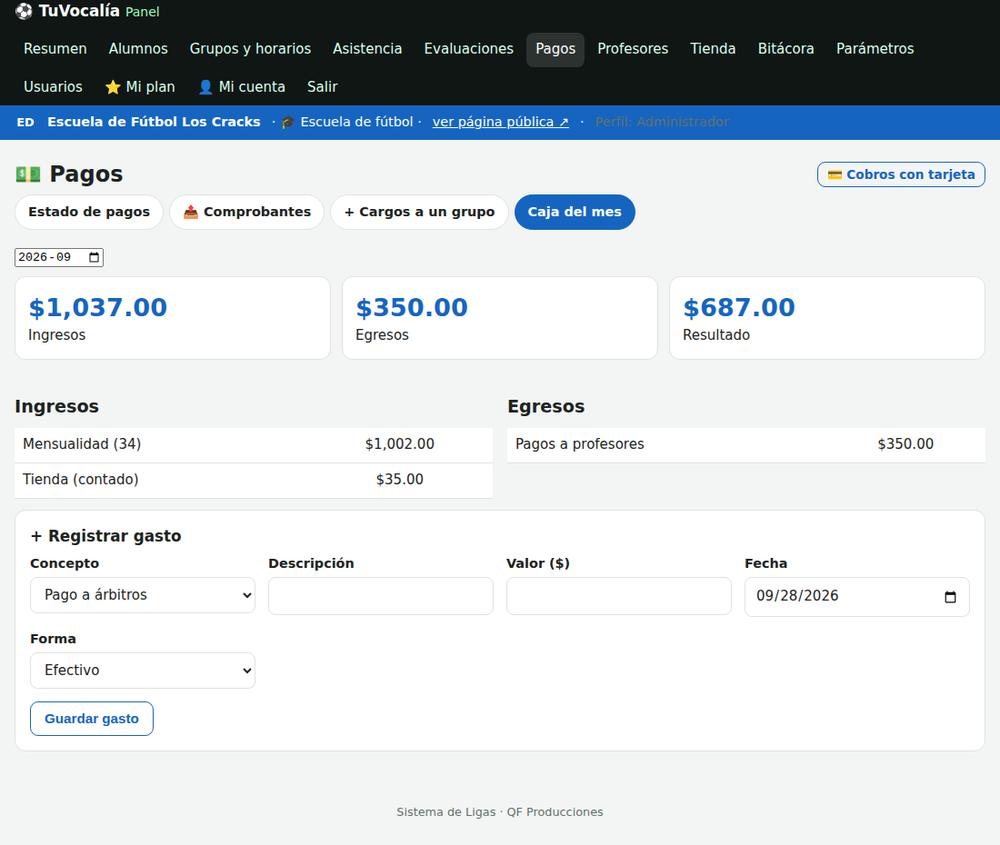Click the Cobros con tarjeta button
This screenshot has width=1000, height=845.
pyautogui.click(x=901, y=175)
